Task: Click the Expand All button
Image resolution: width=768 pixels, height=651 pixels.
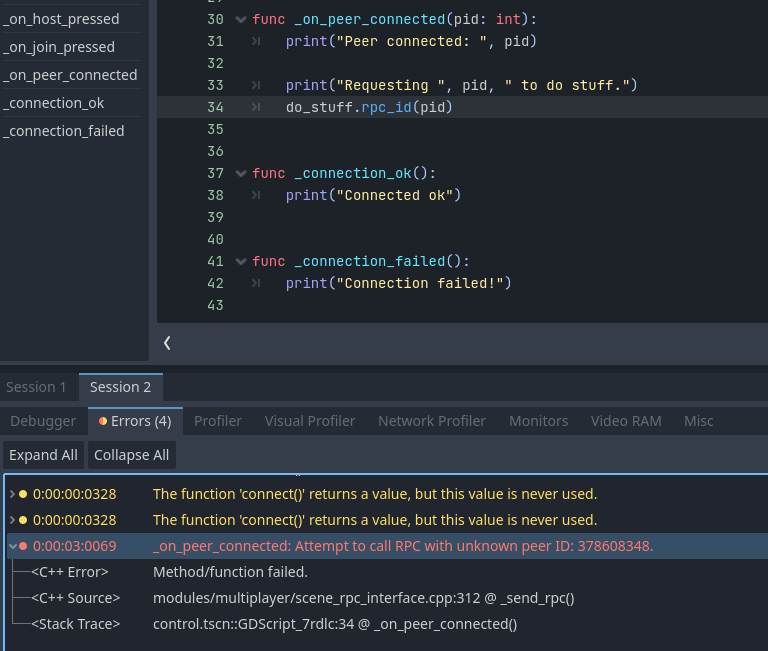Action: (44, 455)
